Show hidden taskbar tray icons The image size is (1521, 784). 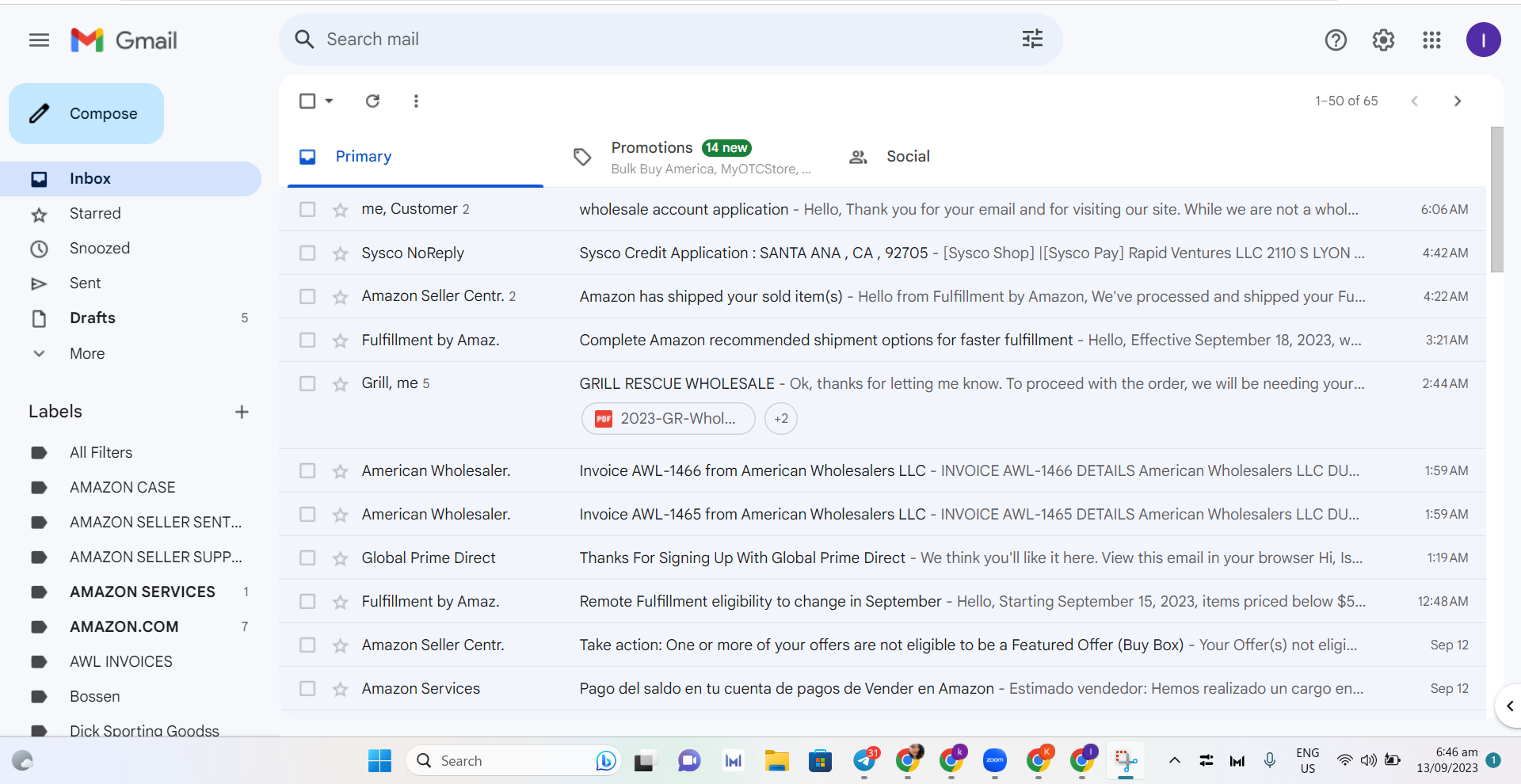click(1175, 761)
